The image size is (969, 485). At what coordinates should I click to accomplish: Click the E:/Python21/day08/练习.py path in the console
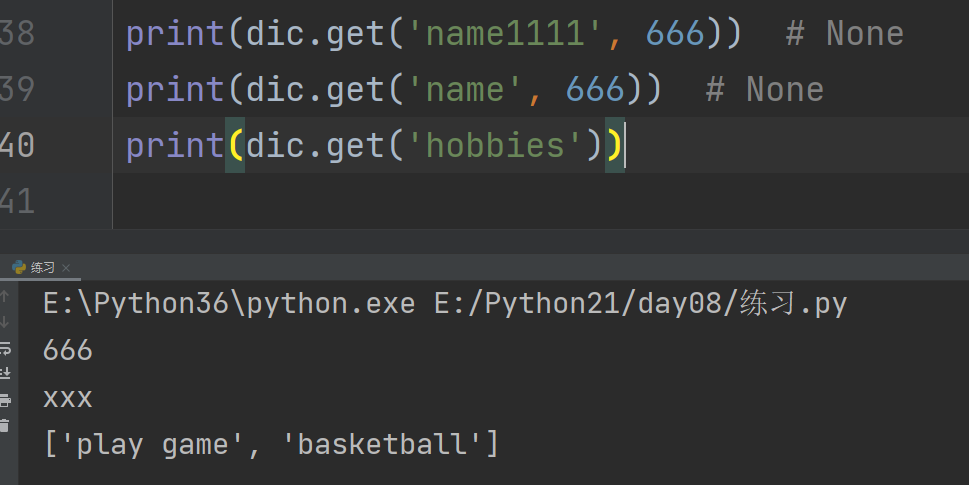[640, 303]
